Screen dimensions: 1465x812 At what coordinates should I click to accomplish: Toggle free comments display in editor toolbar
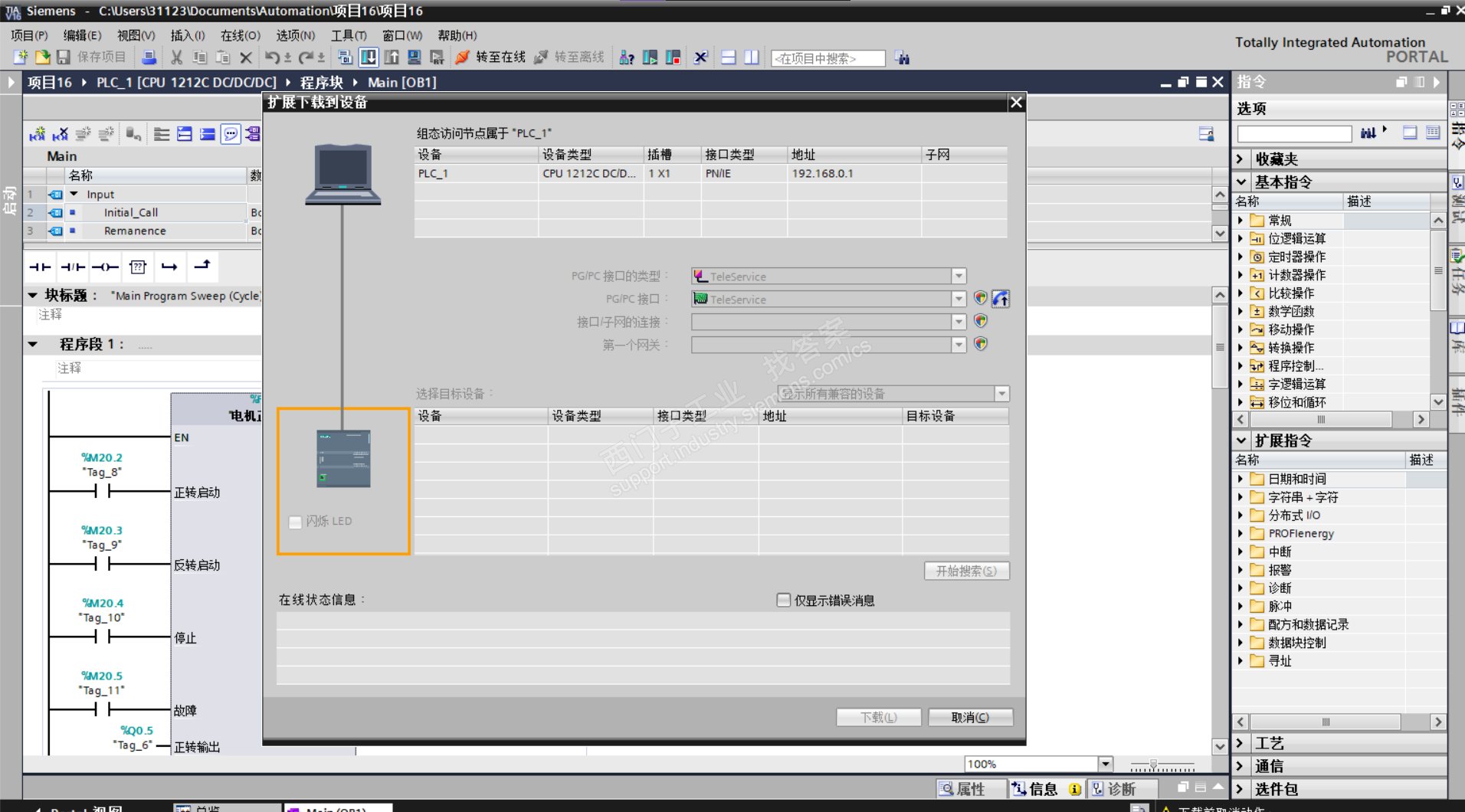point(231,135)
